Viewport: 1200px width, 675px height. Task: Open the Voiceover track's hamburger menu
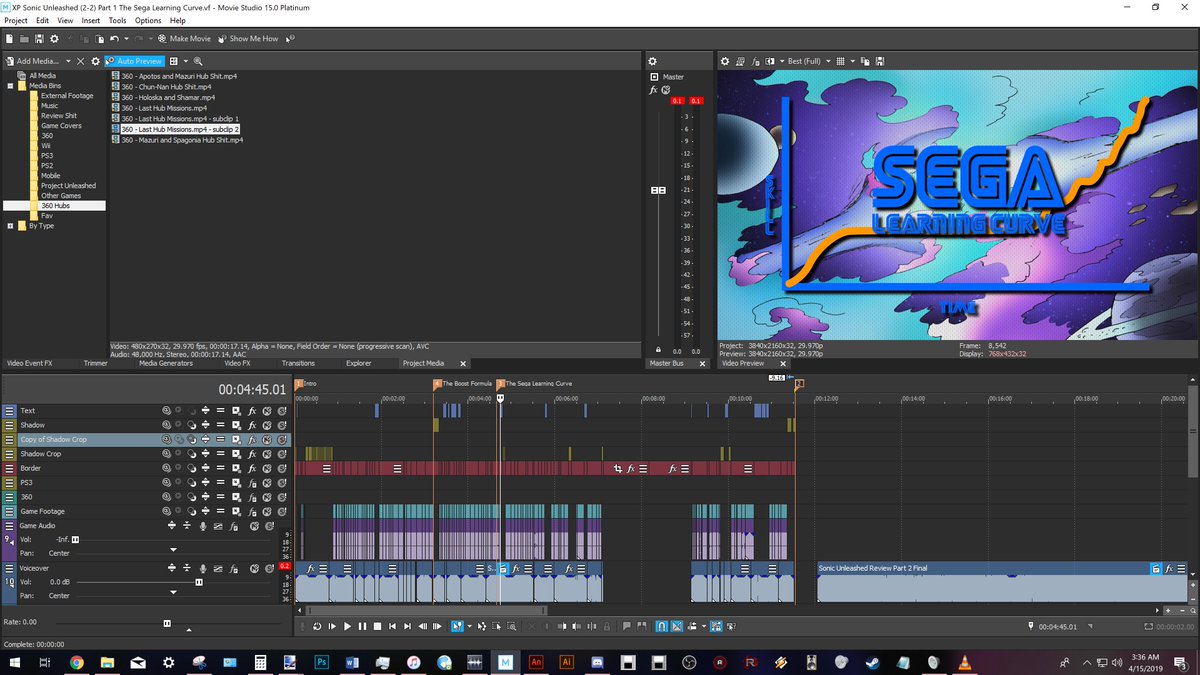(x=9, y=568)
